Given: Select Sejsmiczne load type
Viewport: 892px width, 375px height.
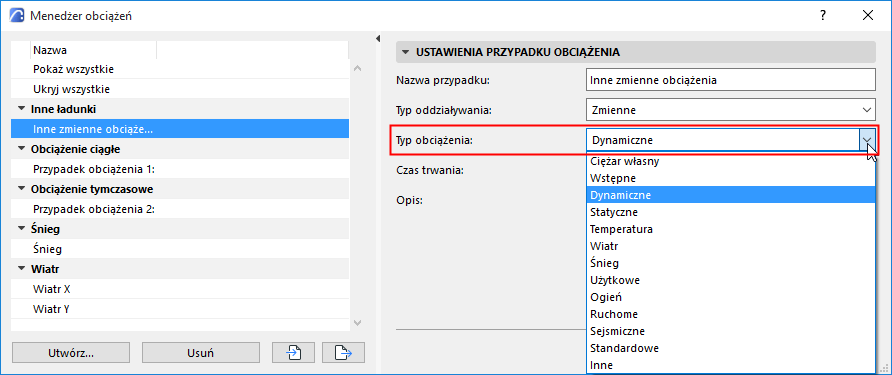Looking at the screenshot, I should click(x=730, y=331).
